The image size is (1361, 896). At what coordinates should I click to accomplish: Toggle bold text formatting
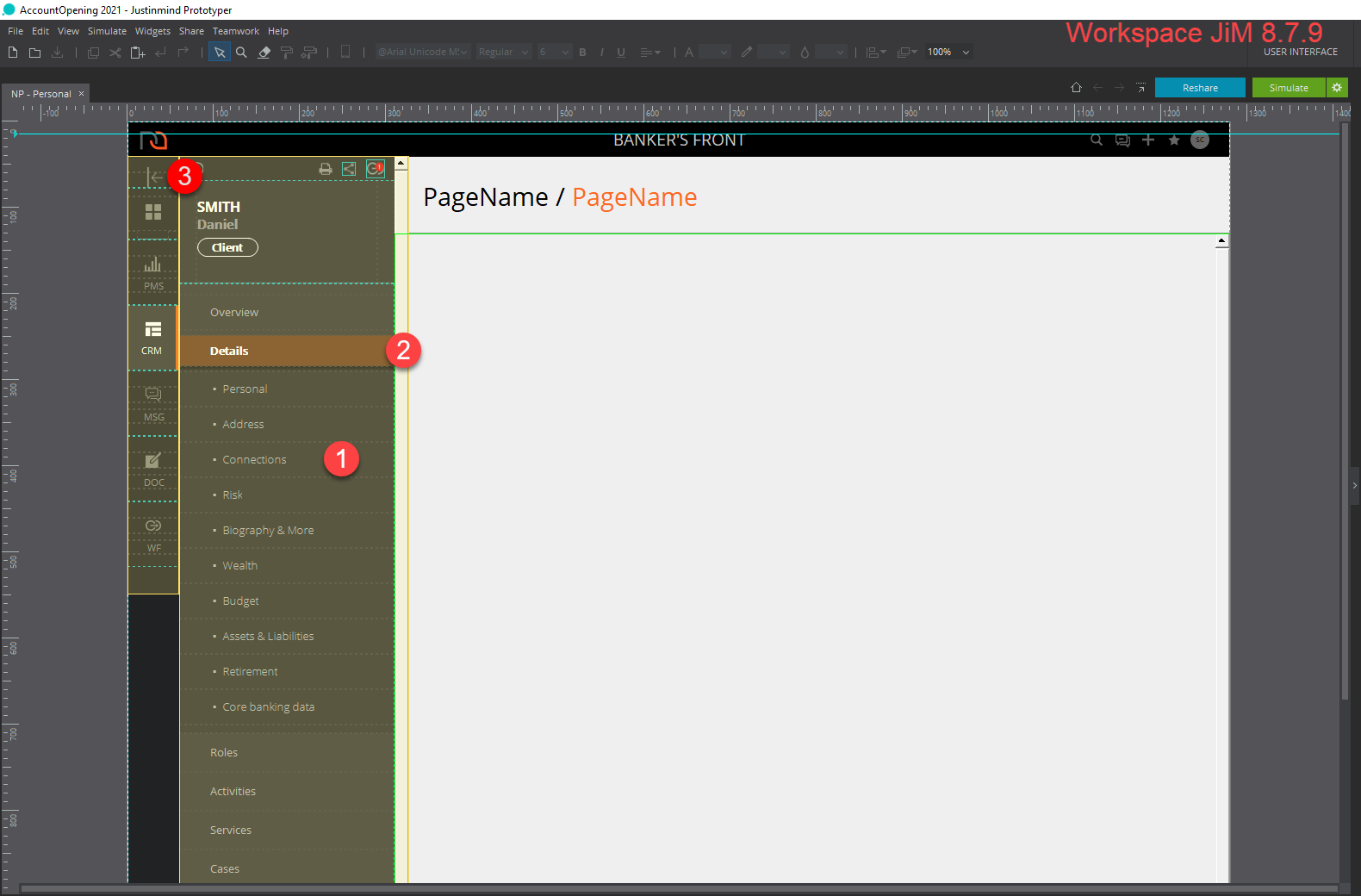point(583,53)
